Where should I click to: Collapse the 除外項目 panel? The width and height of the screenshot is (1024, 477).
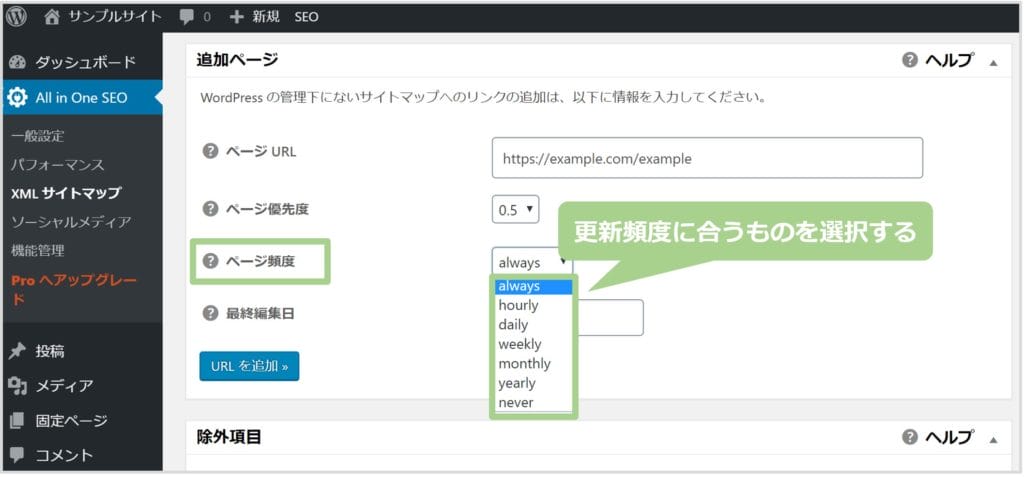click(993, 440)
